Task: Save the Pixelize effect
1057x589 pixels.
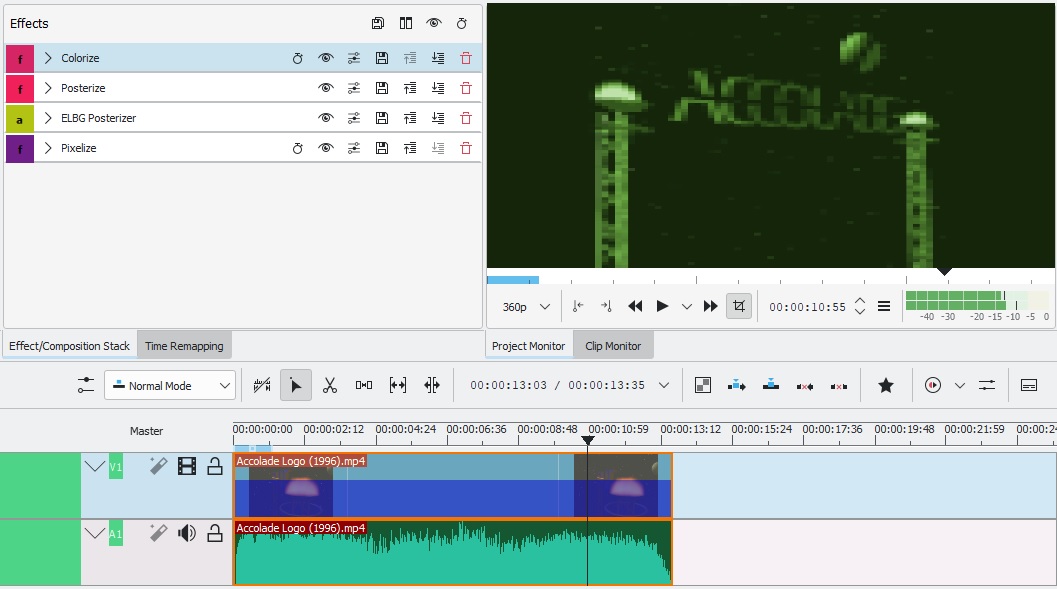Action: 382,148
